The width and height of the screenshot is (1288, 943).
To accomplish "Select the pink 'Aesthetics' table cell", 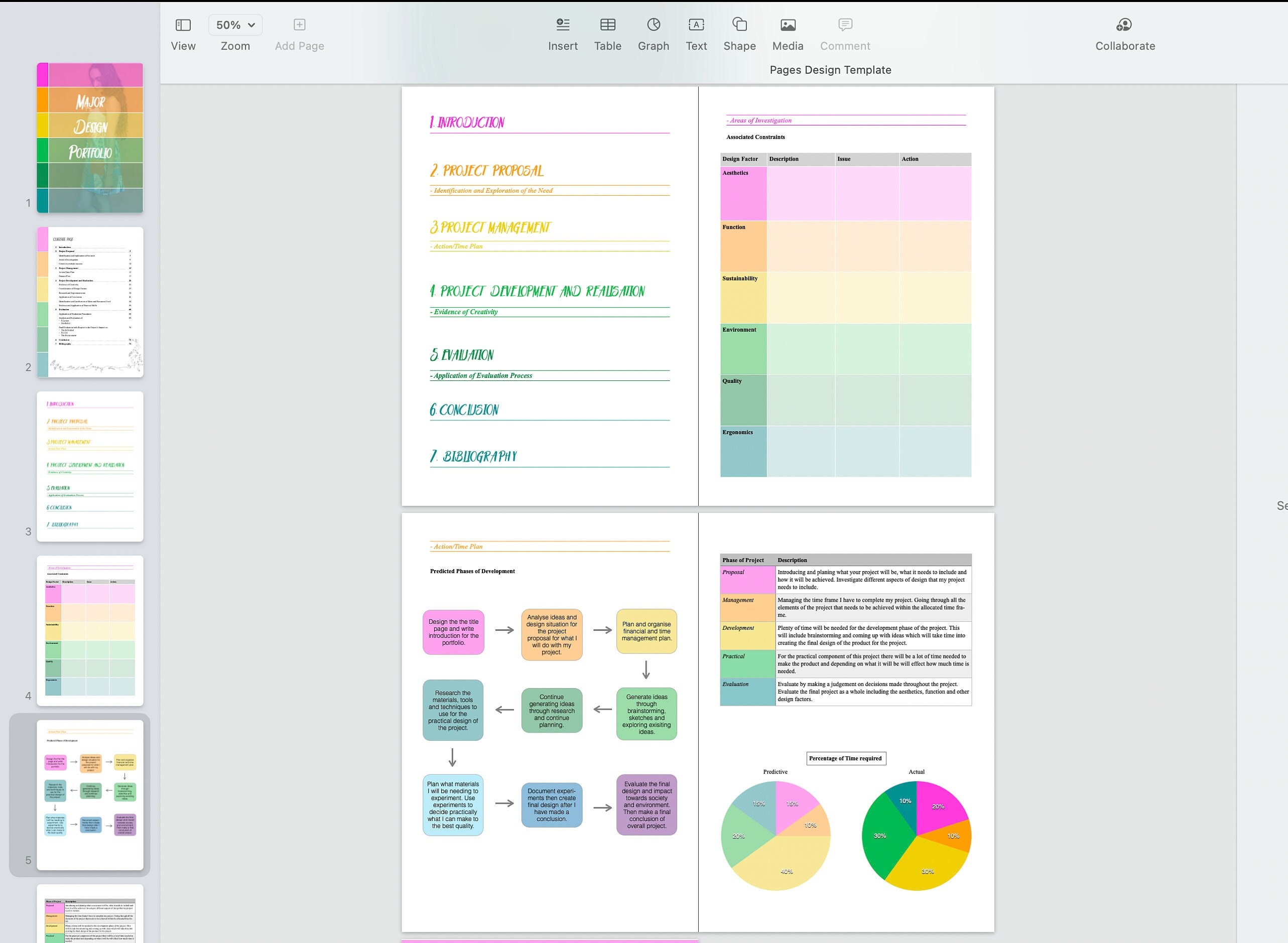I will coord(743,194).
